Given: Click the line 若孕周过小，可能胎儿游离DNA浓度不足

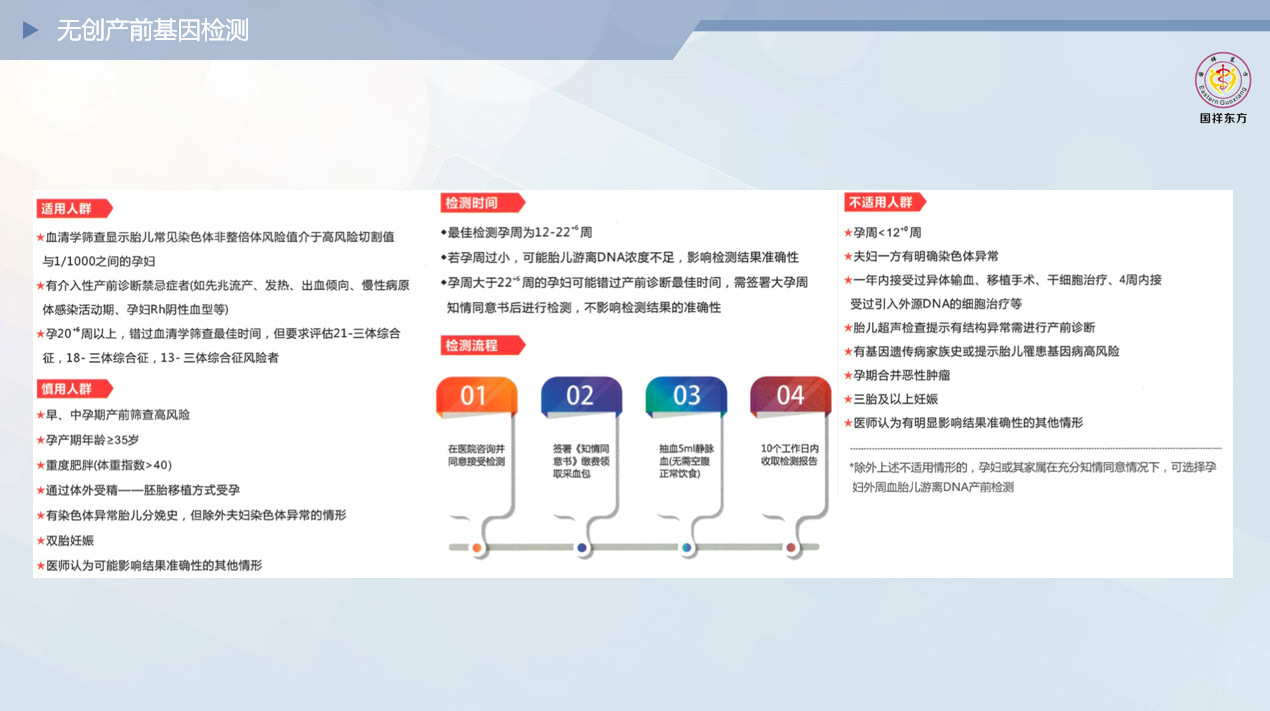Looking at the screenshot, I should 619,257.
